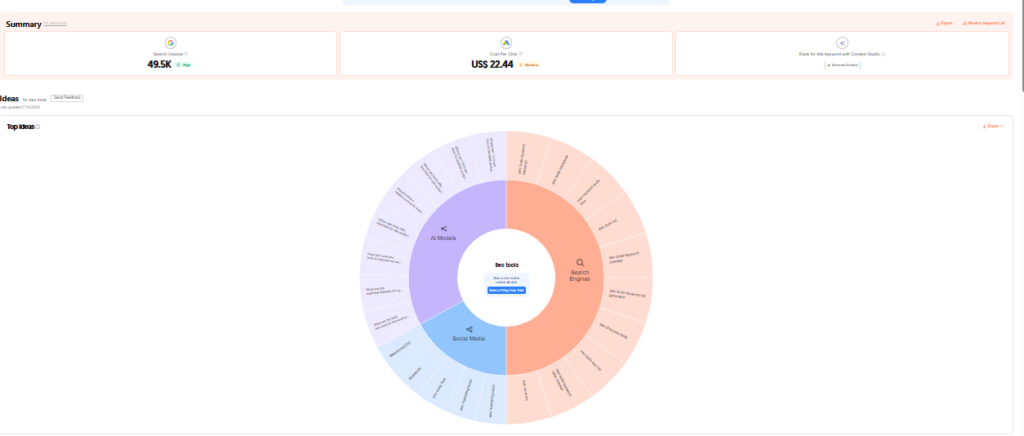Click the magnifier icon in Search Engines segment
This screenshot has height=436, width=1024.
point(580,263)
